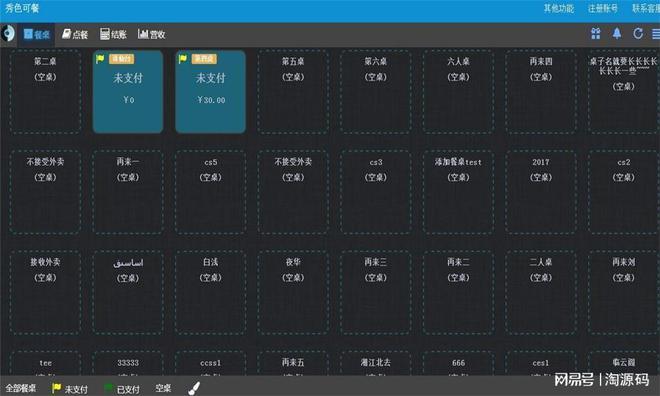Select the empty table 第六桌

375,92
